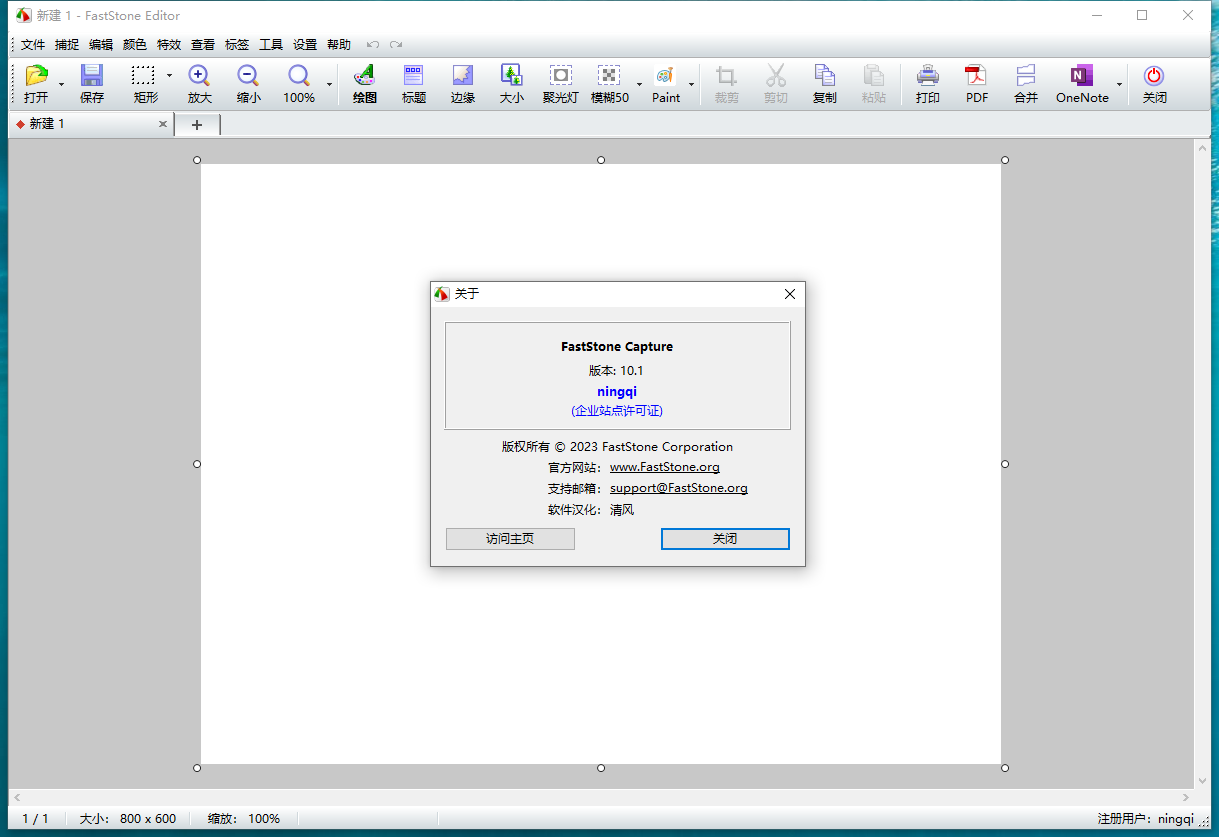Viewport: 1219px width, 837px height.
Task: Click the (企业站点许可证) license text
Action: pos(617,411)
